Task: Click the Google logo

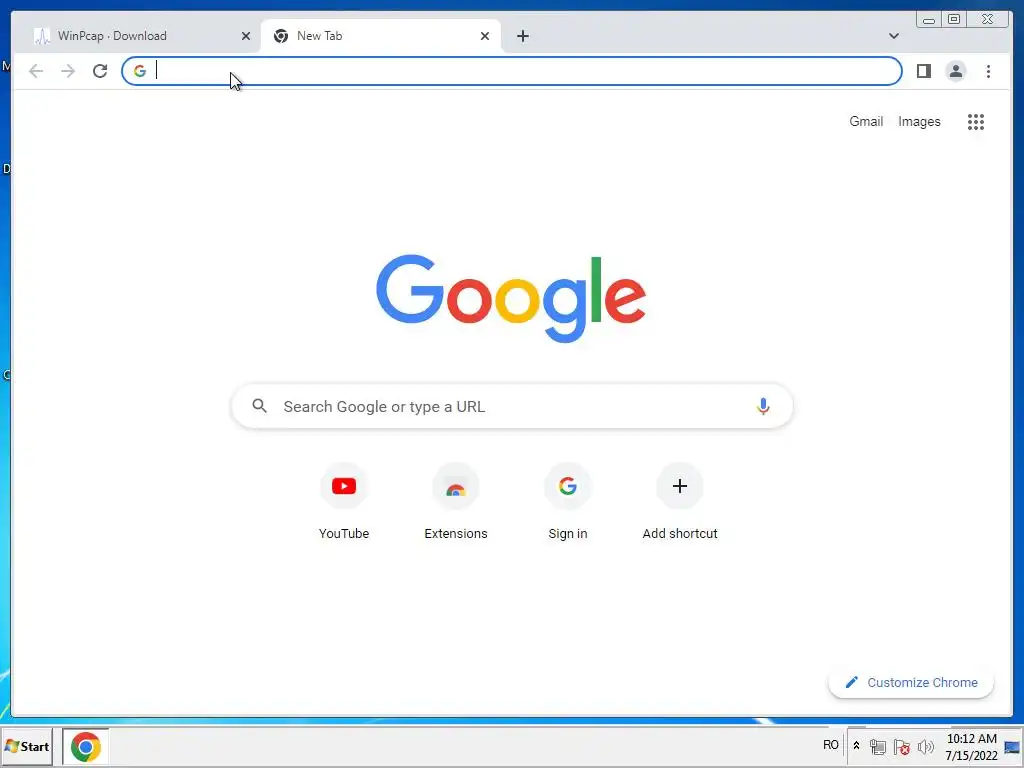Action: click(x=511, y=298)
